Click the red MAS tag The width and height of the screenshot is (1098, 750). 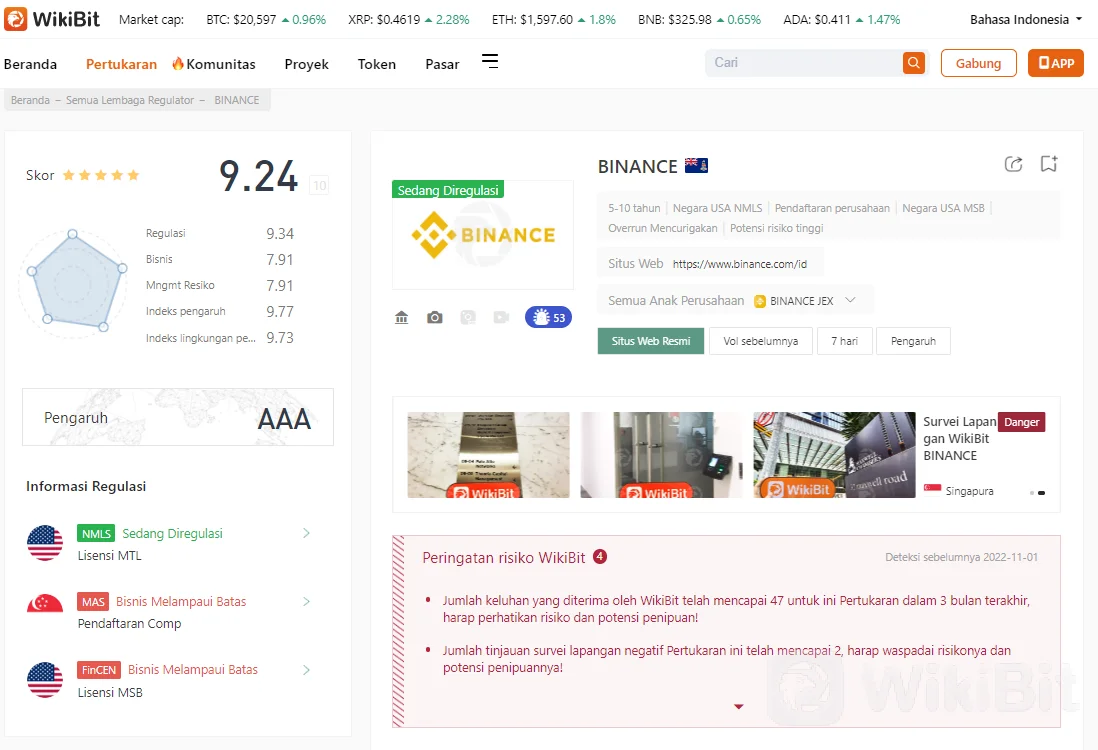coord(92,602)
